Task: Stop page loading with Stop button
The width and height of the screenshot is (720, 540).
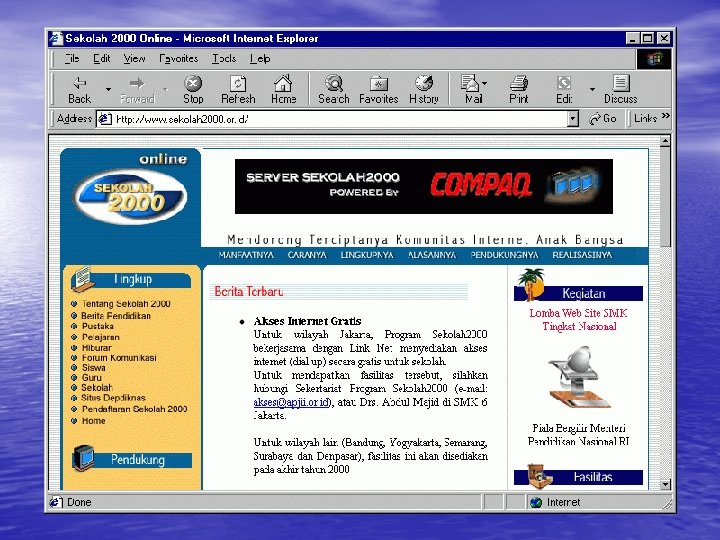Action: point(193,90)
